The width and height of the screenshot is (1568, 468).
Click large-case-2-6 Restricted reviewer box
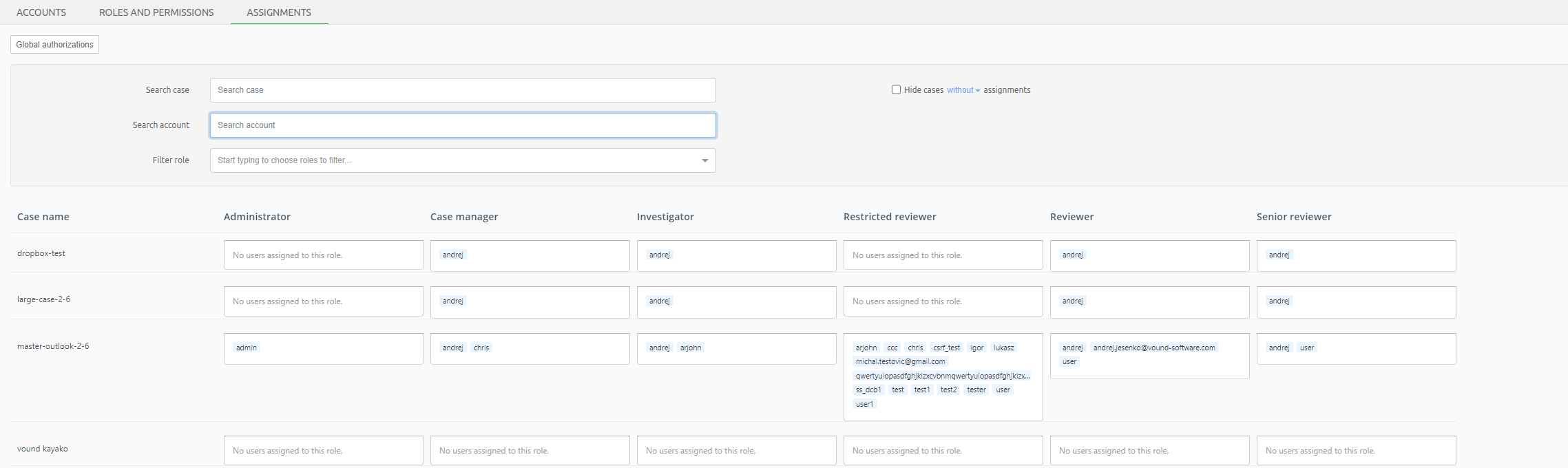coord(943,301)
